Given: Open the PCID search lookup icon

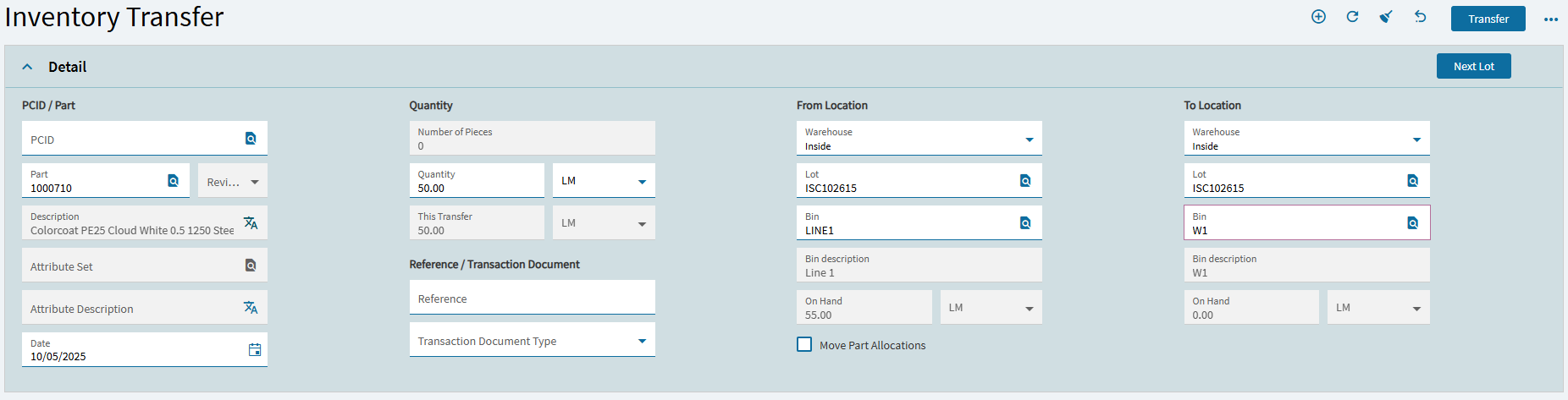Looking at the screenshot, I should coord(251,139).
